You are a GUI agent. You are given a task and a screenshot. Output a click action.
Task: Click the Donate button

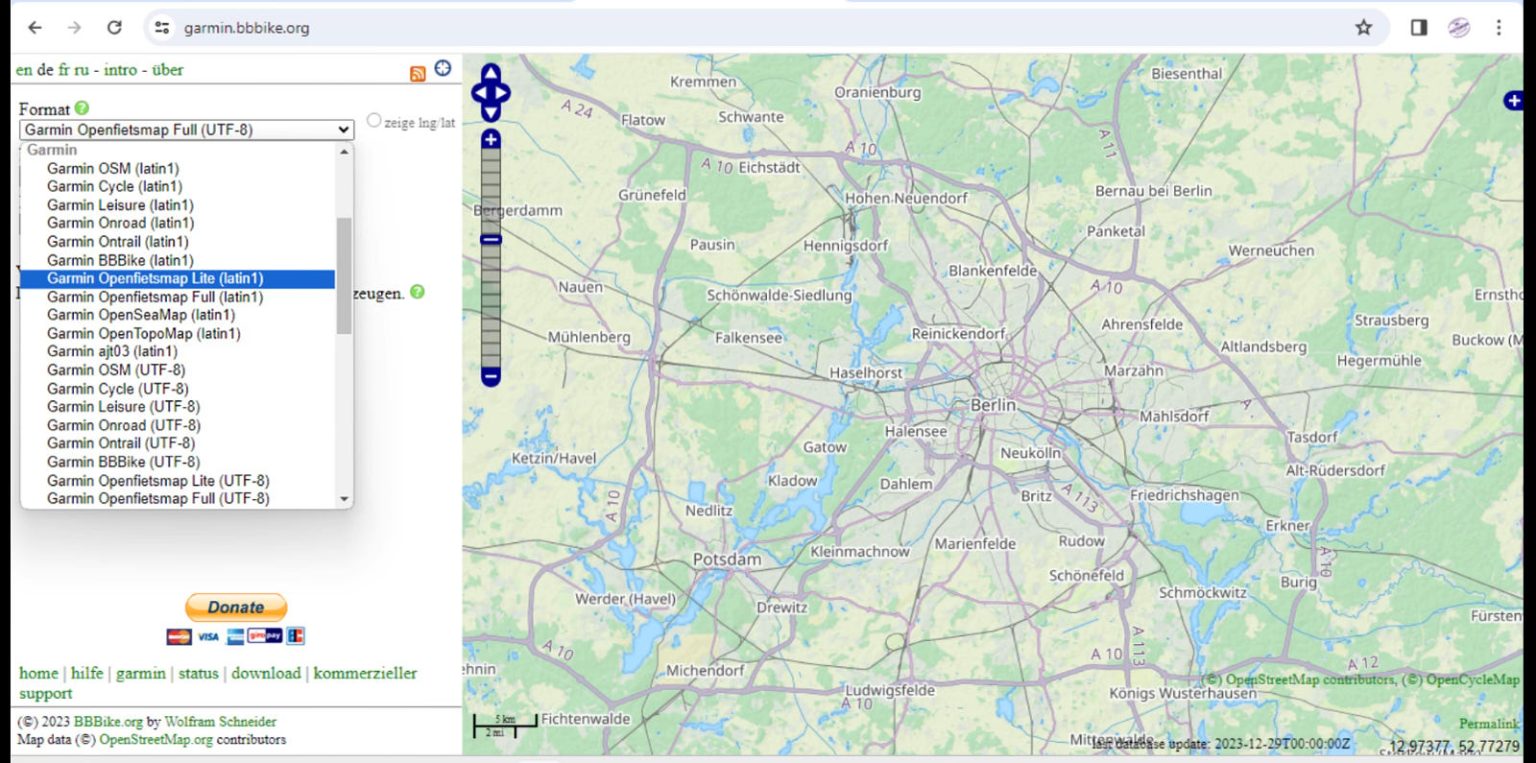[236, 607]
